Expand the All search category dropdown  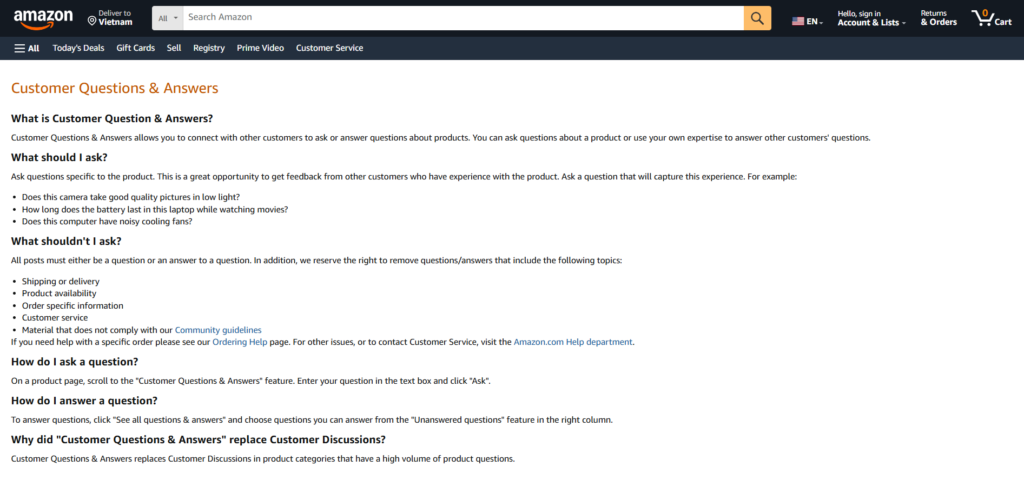pos(168,17)
